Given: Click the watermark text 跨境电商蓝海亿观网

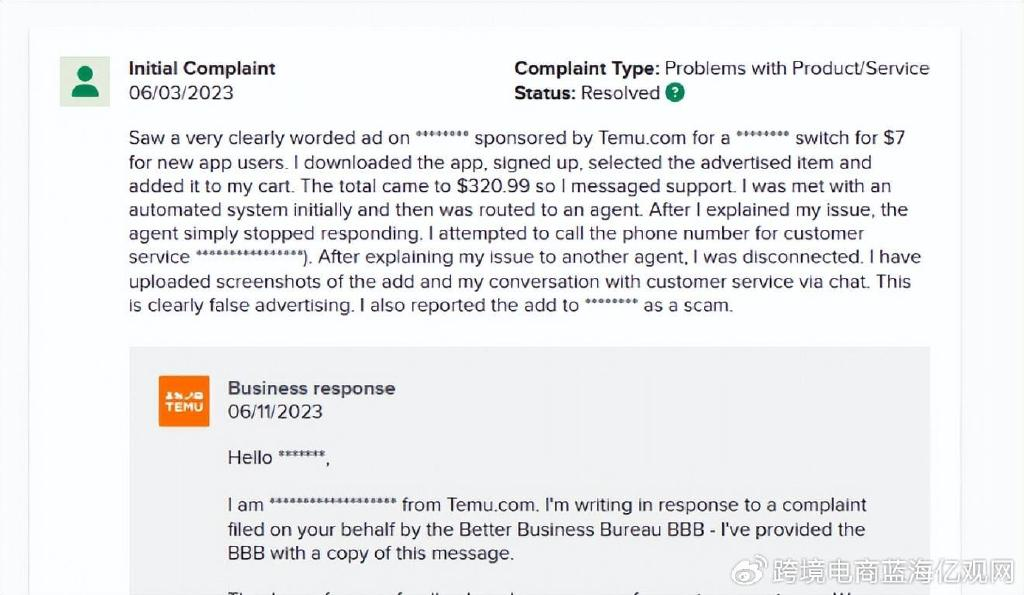Looking at the screenshot, I should point(895,571).
